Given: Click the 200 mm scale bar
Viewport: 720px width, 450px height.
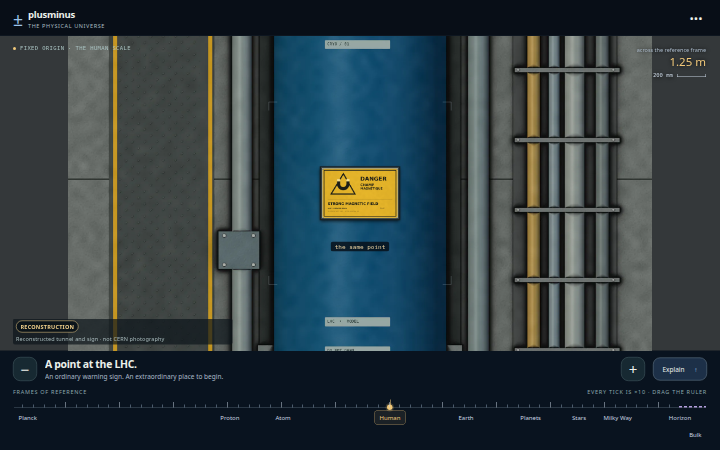Looking at the screenshot, I should point(680,75).
